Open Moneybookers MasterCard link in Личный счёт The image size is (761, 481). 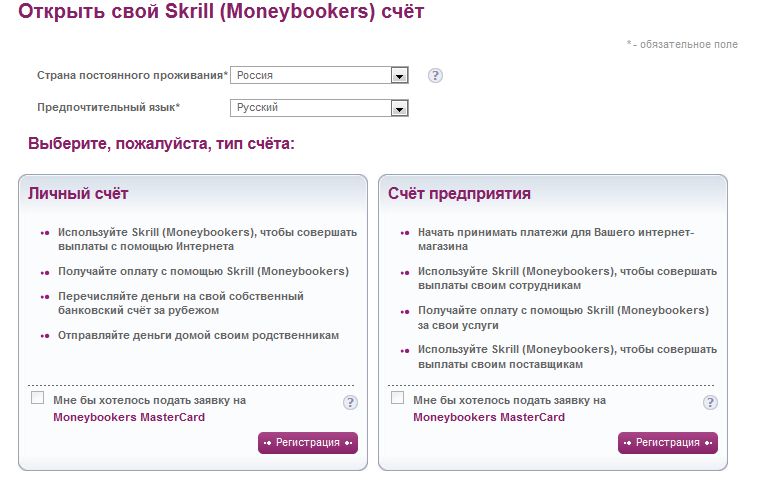pos(129,417)
